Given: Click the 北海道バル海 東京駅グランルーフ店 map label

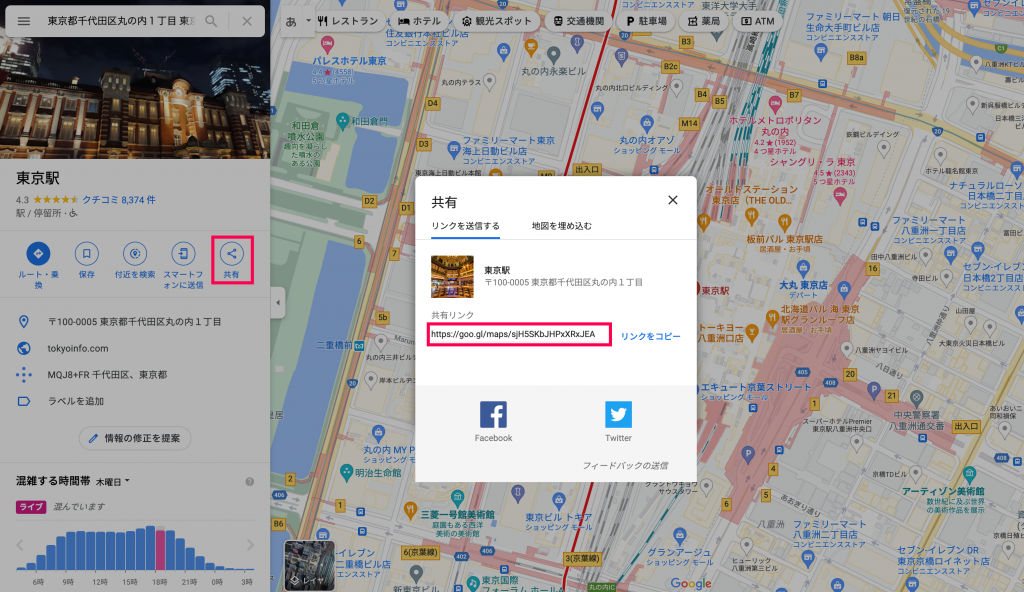Looking at the screenshot, I should [x=820, y=314].
